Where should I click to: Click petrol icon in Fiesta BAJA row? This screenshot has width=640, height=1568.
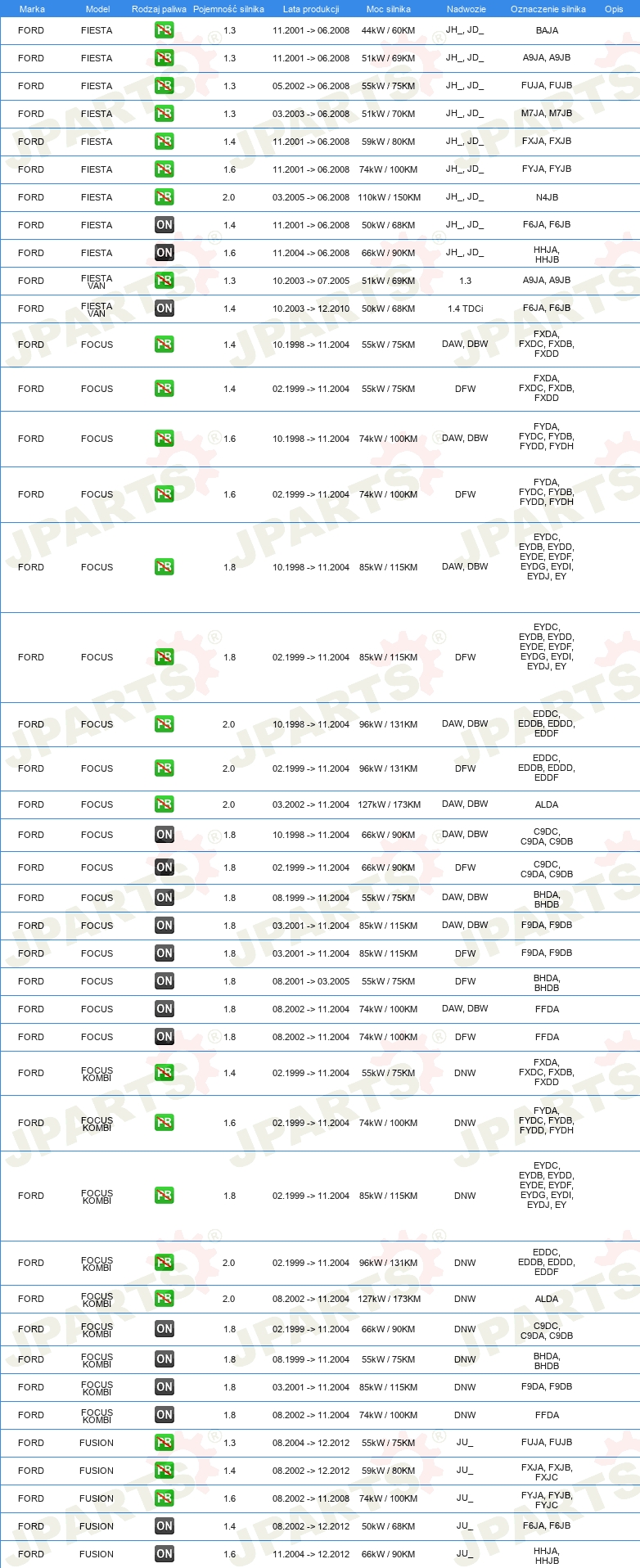coord(165,30)
